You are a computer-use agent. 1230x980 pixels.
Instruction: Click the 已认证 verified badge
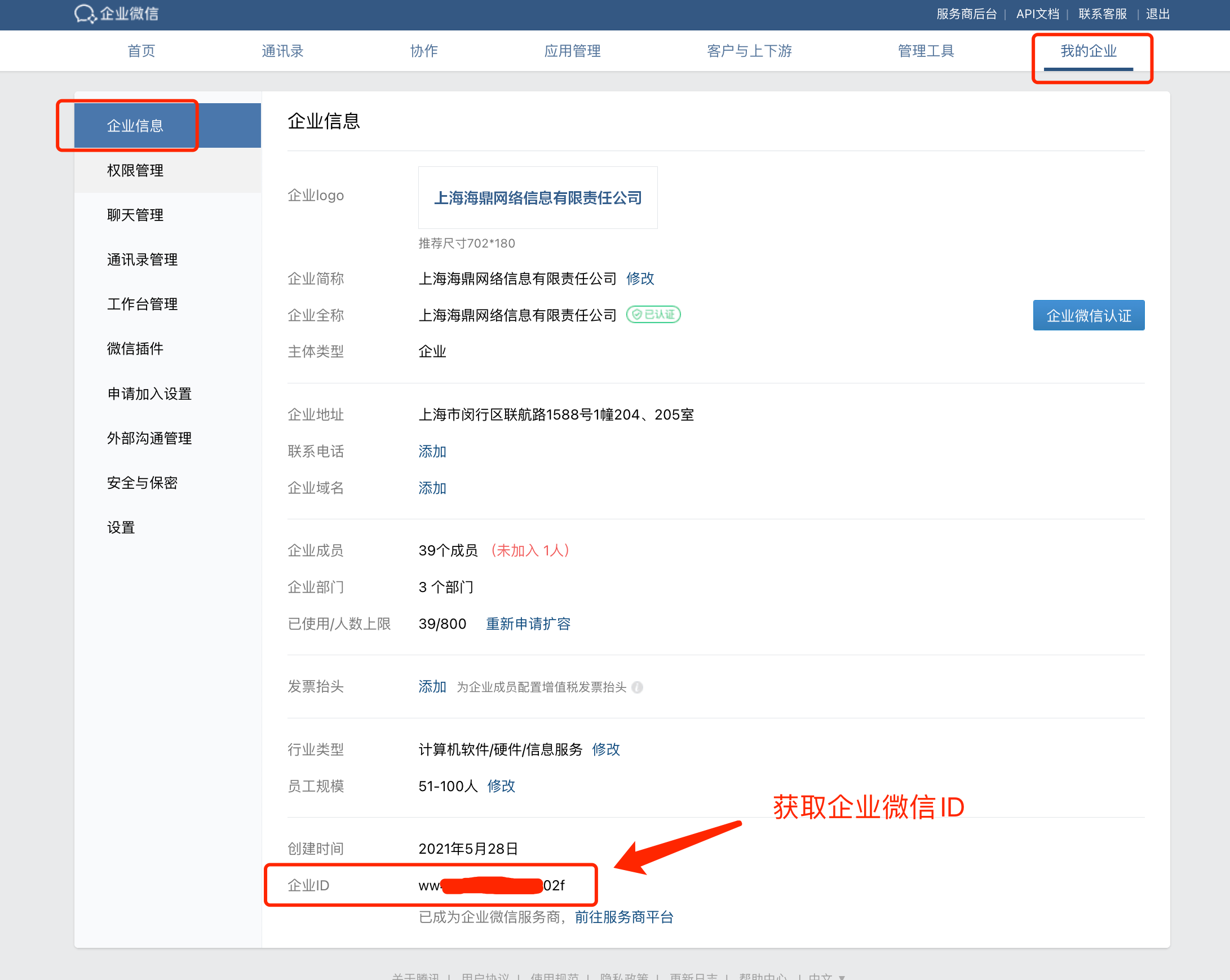[653, 315]
